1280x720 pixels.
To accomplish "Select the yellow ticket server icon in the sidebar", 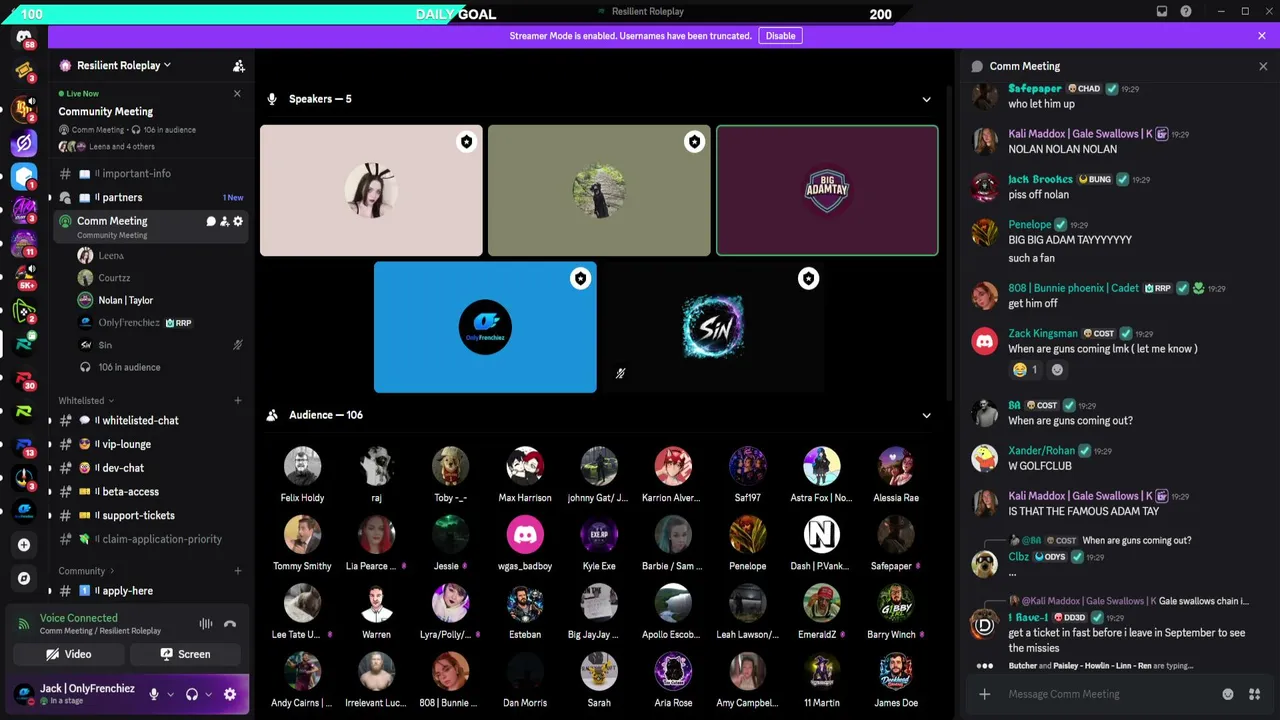I will click(24, 72).
